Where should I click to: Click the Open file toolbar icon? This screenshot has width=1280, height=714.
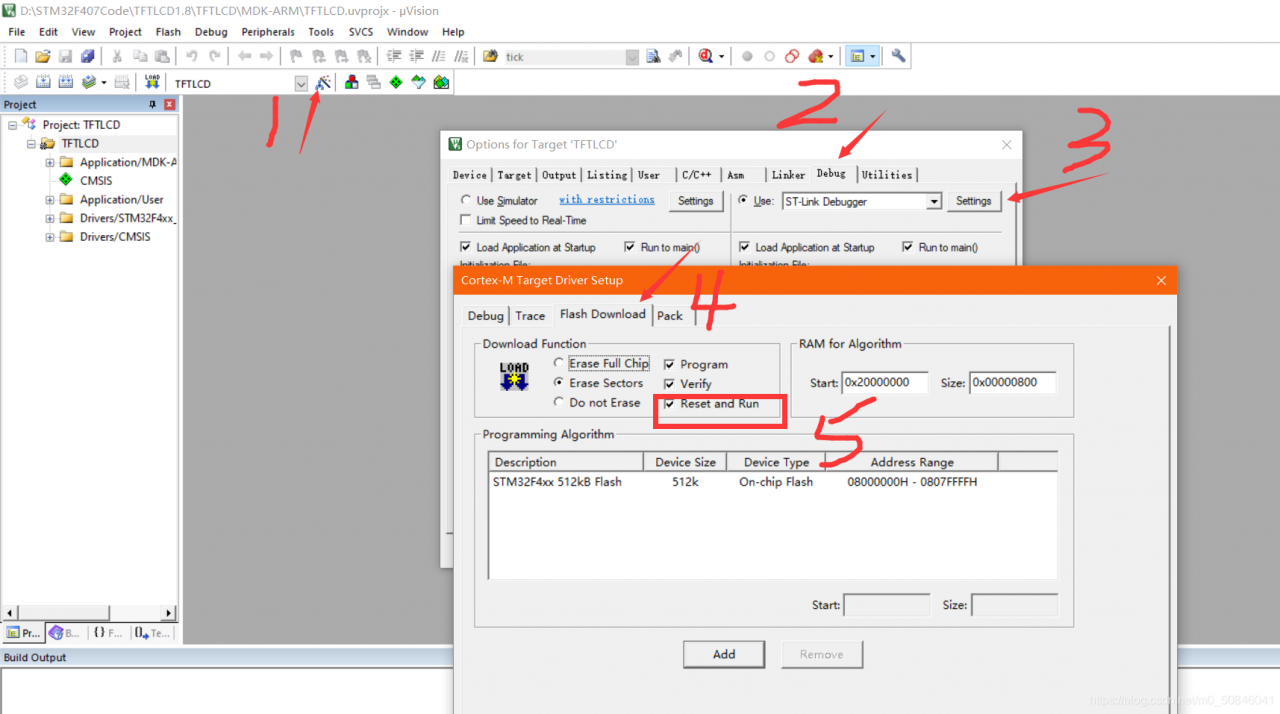pyautogui.click(x=43, y=56)
